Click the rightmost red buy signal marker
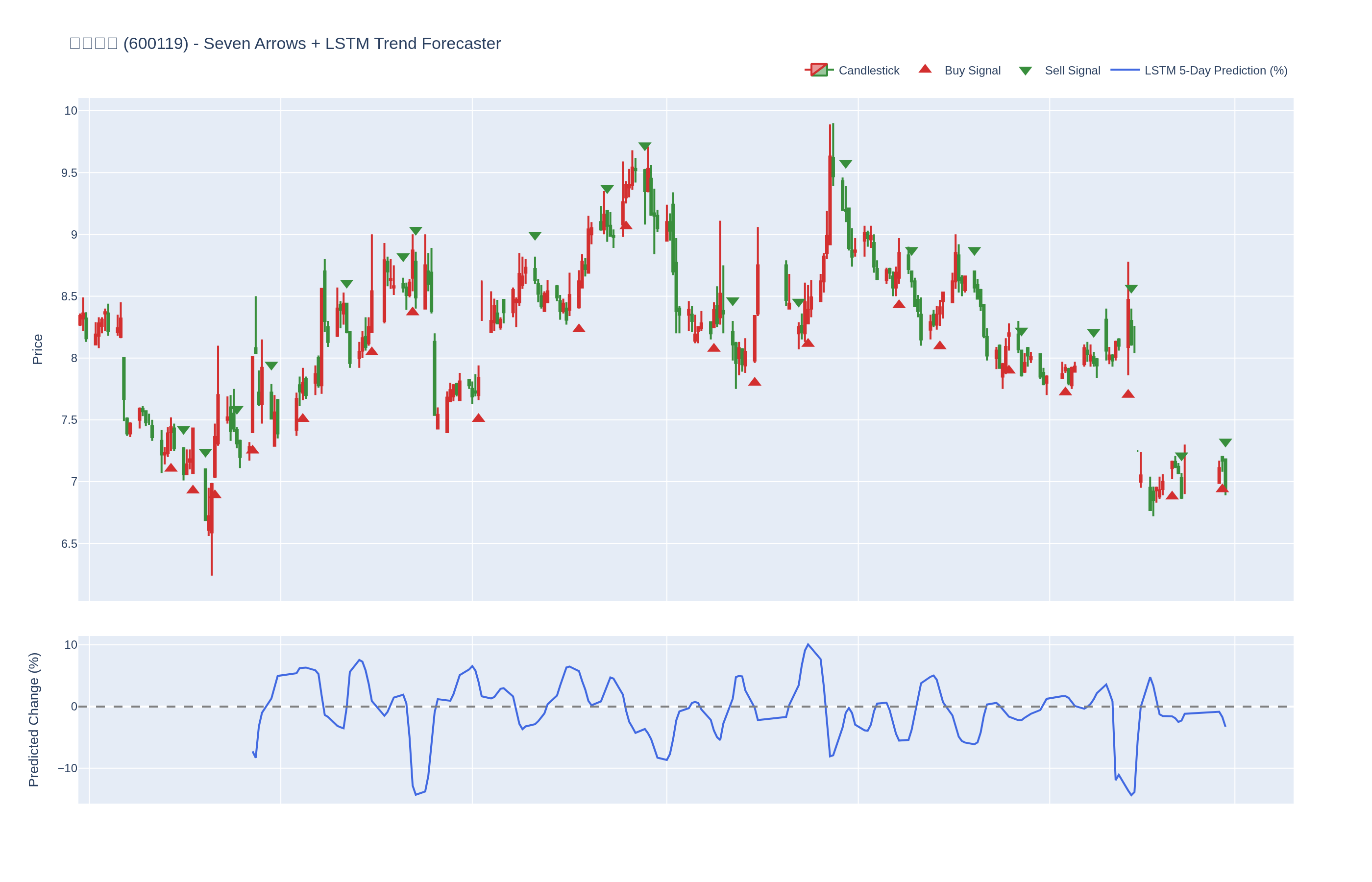Viewport: 1372px width, 882px height. [1222, 489]
